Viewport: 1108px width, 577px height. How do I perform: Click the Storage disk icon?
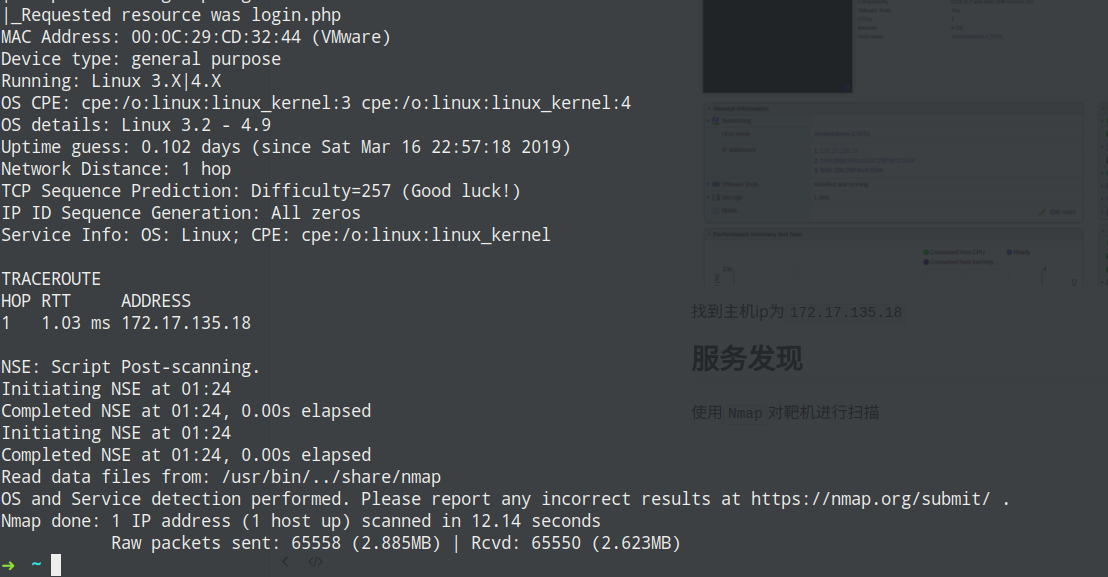coord(716,197)
